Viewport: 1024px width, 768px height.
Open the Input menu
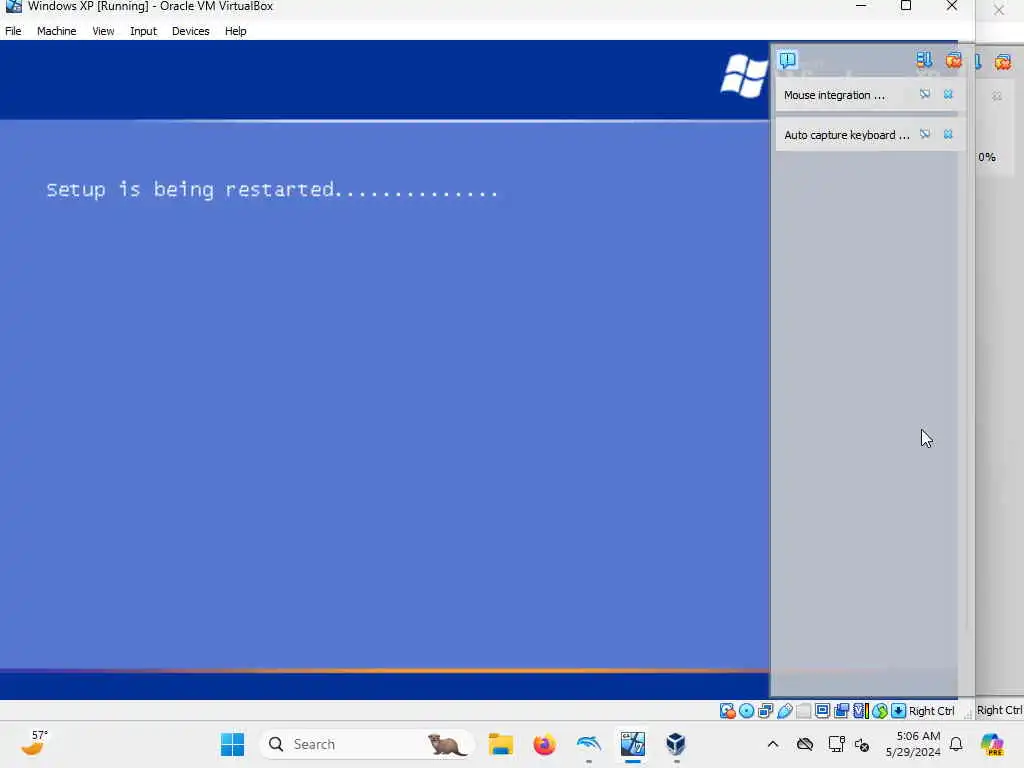(x=143, y=31)
